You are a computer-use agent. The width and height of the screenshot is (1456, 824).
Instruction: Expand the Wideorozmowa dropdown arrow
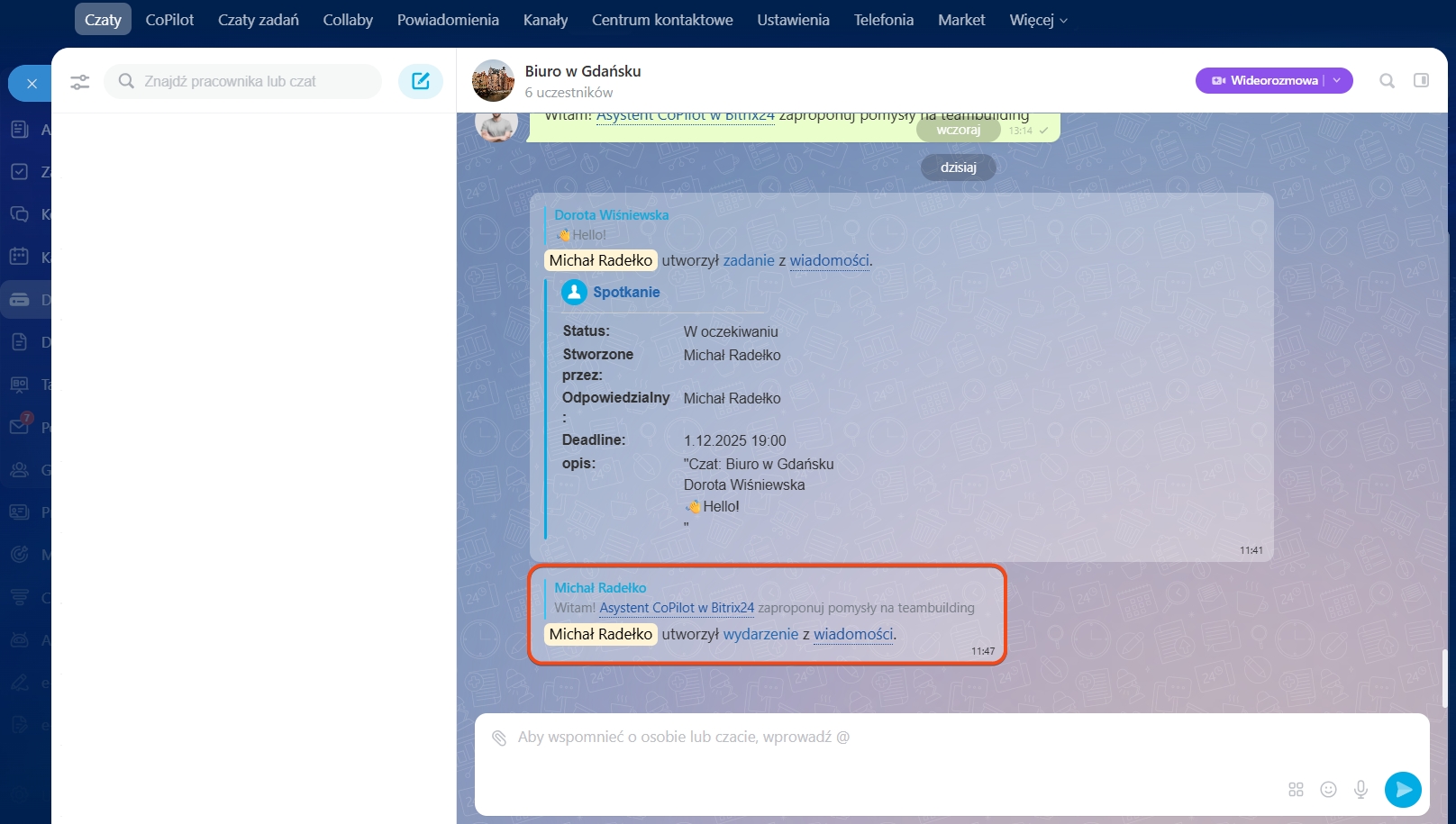click(1337, 81)
